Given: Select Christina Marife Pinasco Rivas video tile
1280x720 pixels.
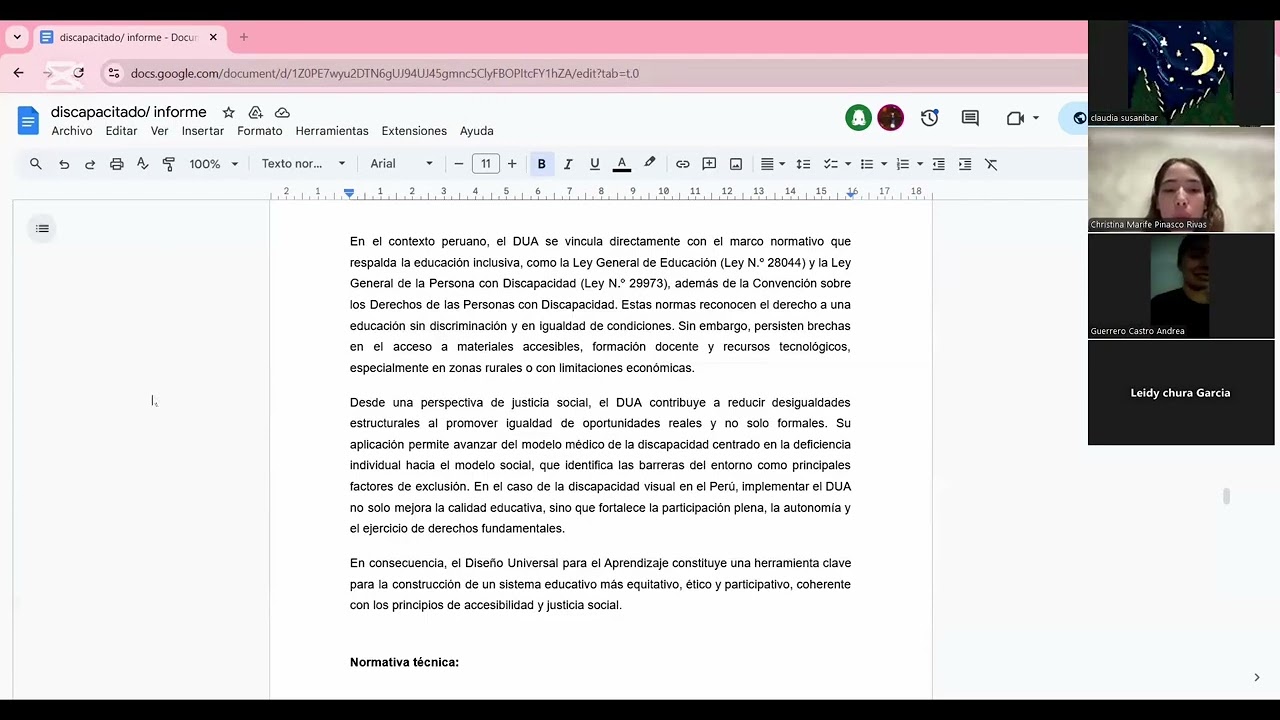Looking at the screenshot, I should (1181, 180).
